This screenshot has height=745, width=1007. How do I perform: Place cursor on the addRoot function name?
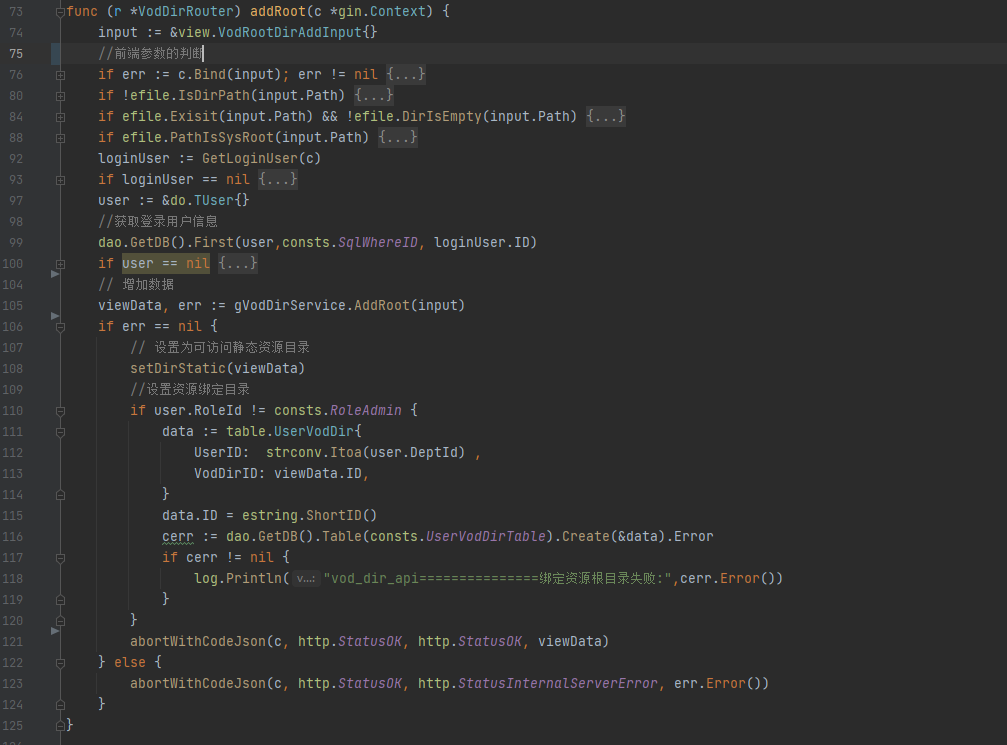click(x=278, y=12)
